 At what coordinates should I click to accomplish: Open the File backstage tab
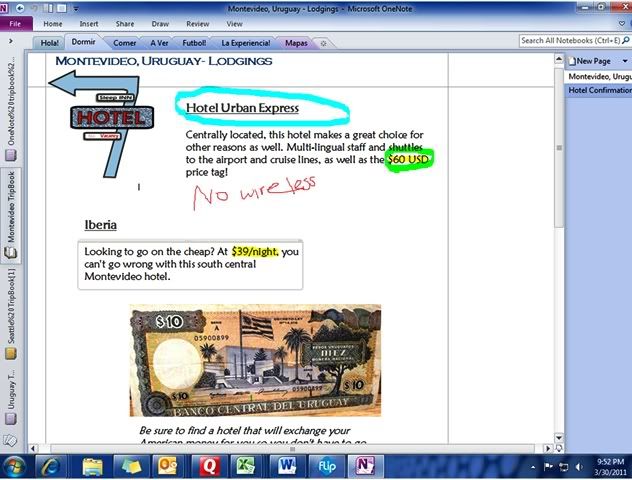pyautogui.click(x=15, y=24)
